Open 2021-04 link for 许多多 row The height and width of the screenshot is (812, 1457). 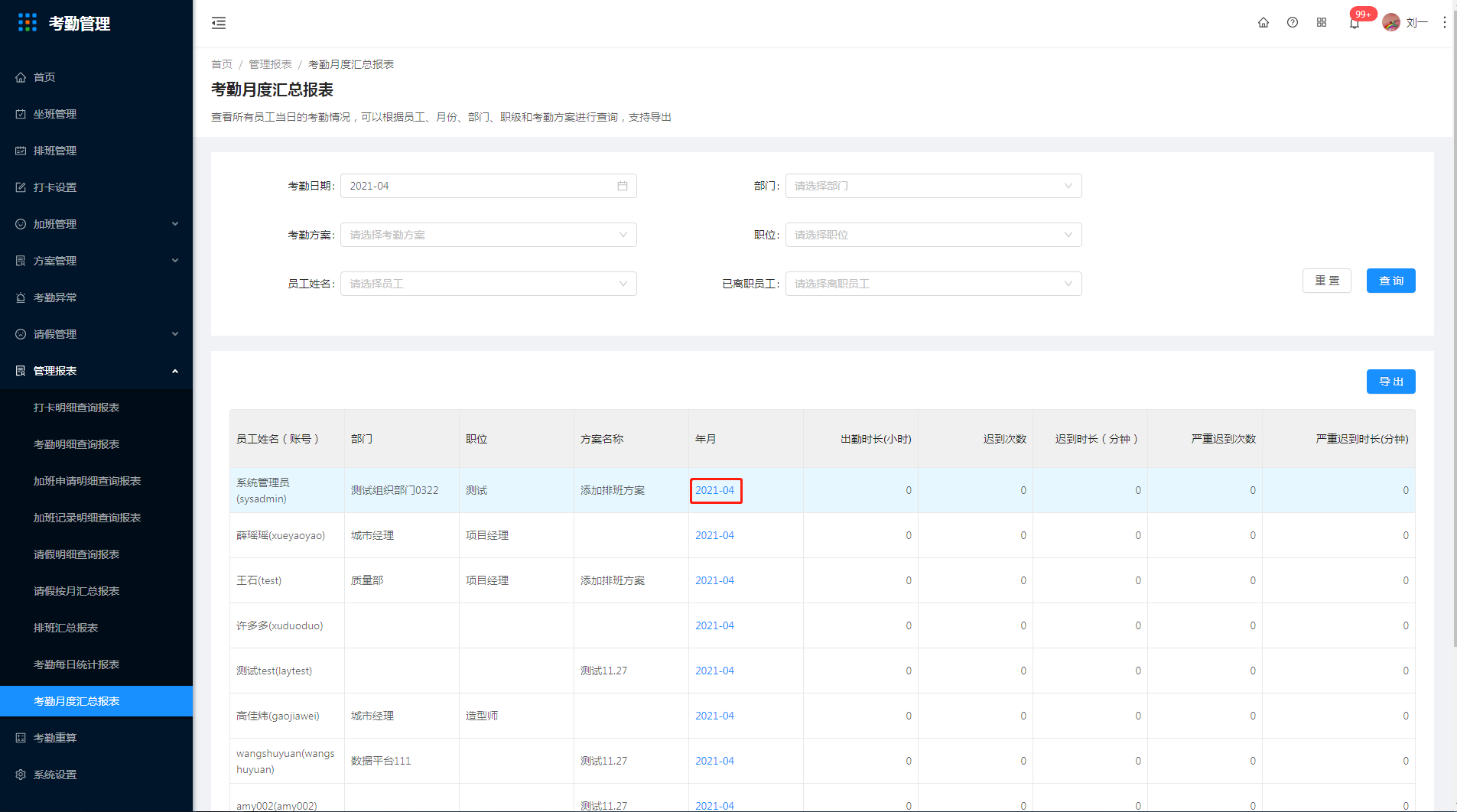pos(714,625)
